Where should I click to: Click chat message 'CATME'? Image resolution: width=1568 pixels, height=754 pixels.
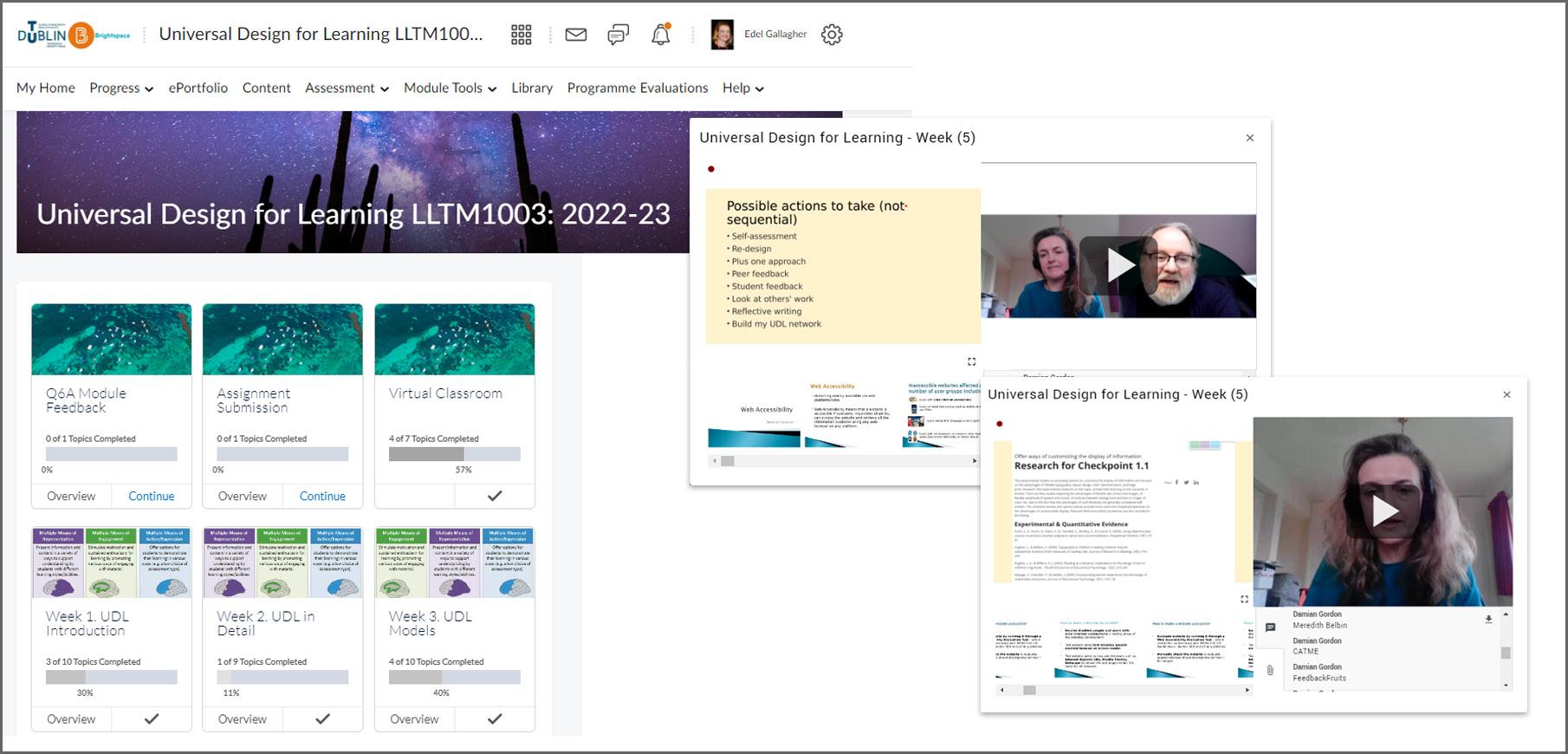pyautogui.click(x=1306, y=652)
